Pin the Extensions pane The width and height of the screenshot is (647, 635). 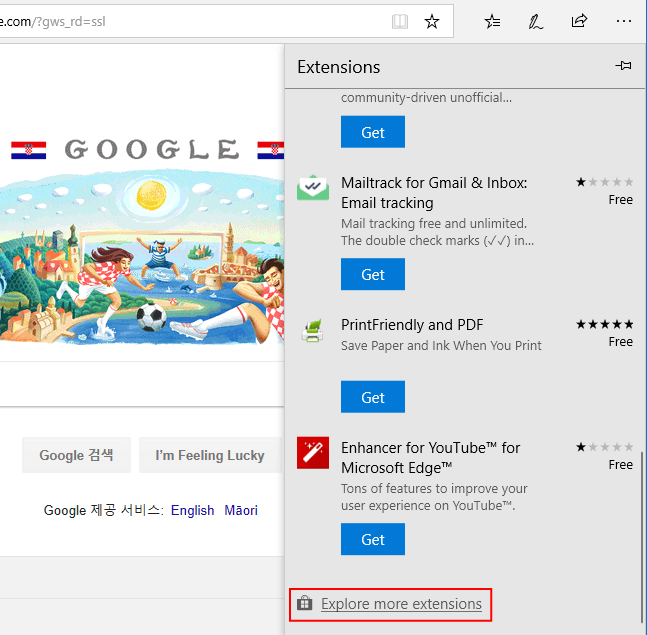623,66
